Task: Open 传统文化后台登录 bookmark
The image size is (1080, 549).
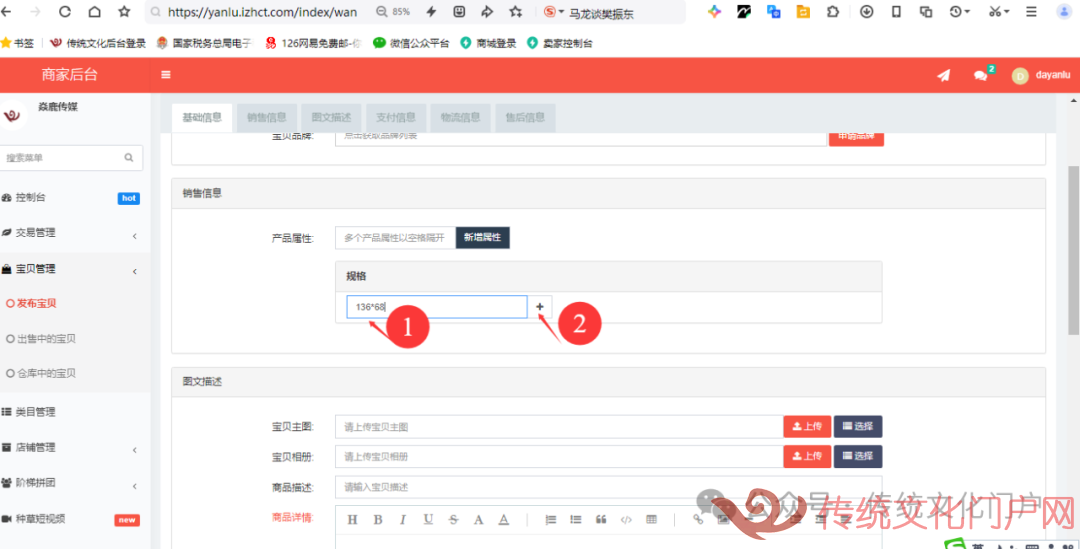Action: tap(98, 43)
